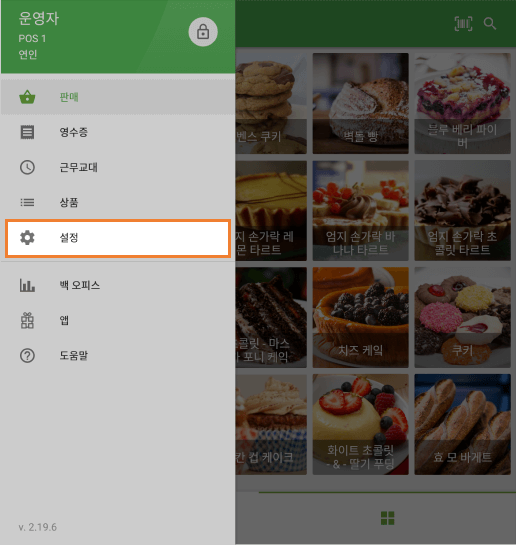Select the chocolate layer cake tile
Image resolution: width=516 pixels, height=545 pixels.
(271, 317)
